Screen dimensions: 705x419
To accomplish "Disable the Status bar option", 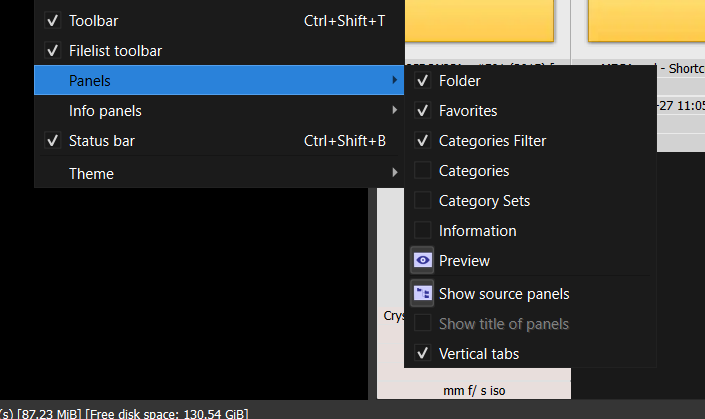I will click(52, 141).
